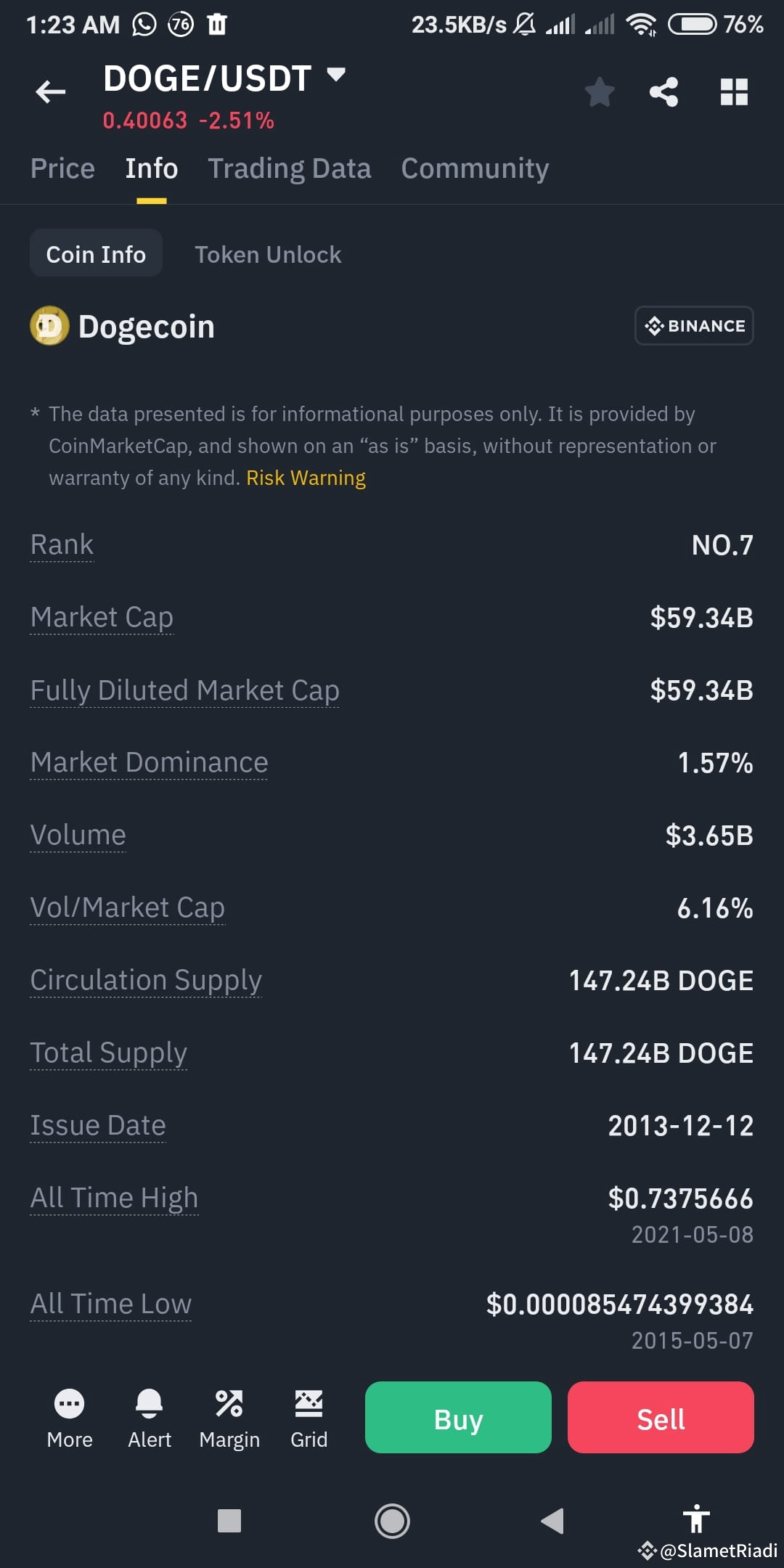The height and width of the screenshot is (1568, 784).
Task: Set a price Alert
Action: point(150,1417)
